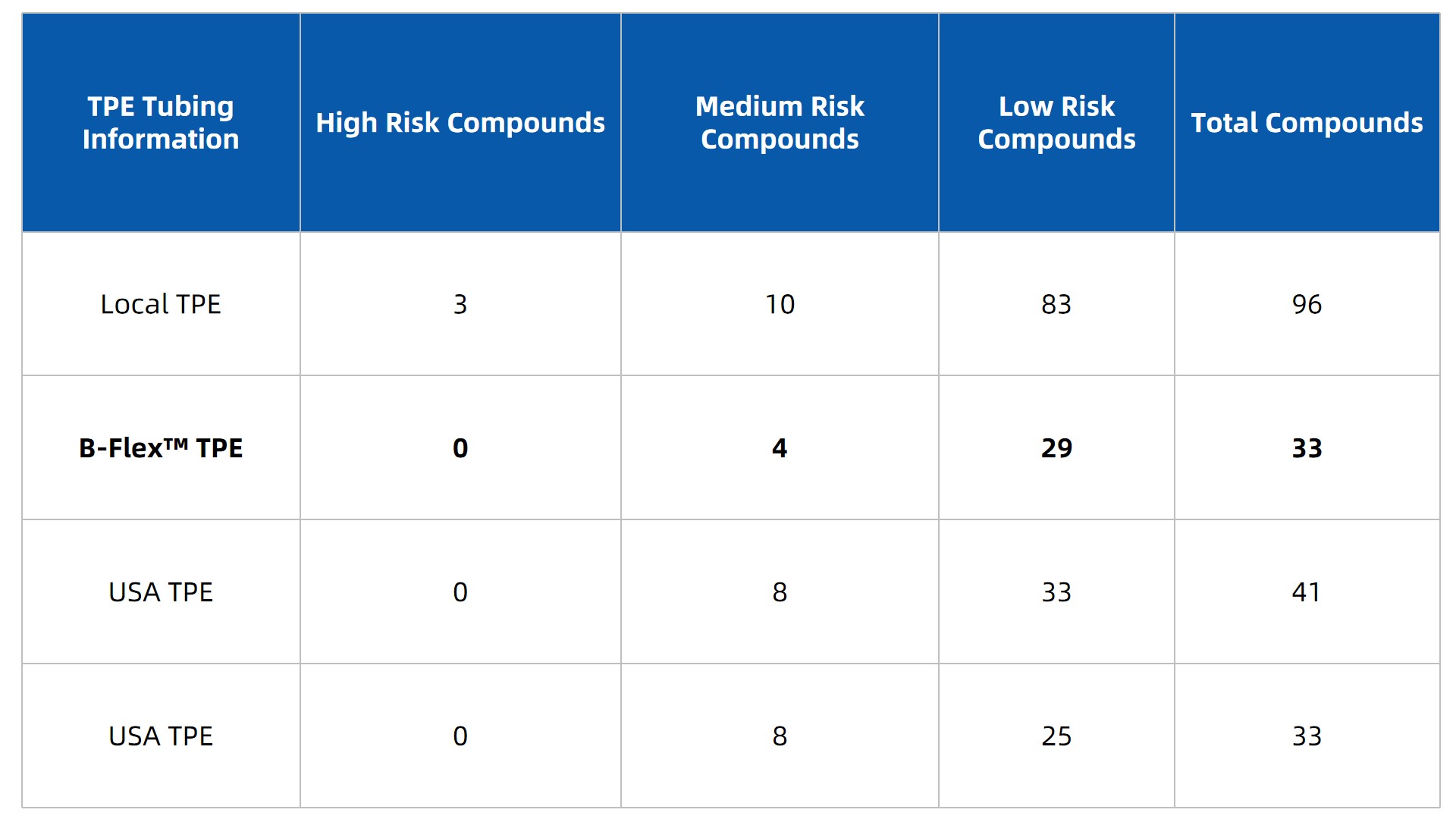Click Local TPE's high risk value 3
1456x819 pixels.
point(460,304)
